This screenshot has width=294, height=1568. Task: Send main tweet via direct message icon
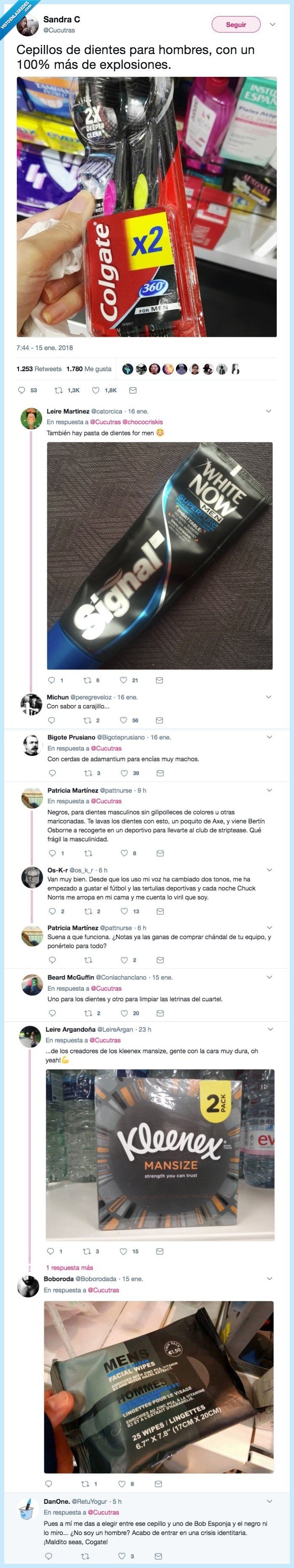[133, 390]
